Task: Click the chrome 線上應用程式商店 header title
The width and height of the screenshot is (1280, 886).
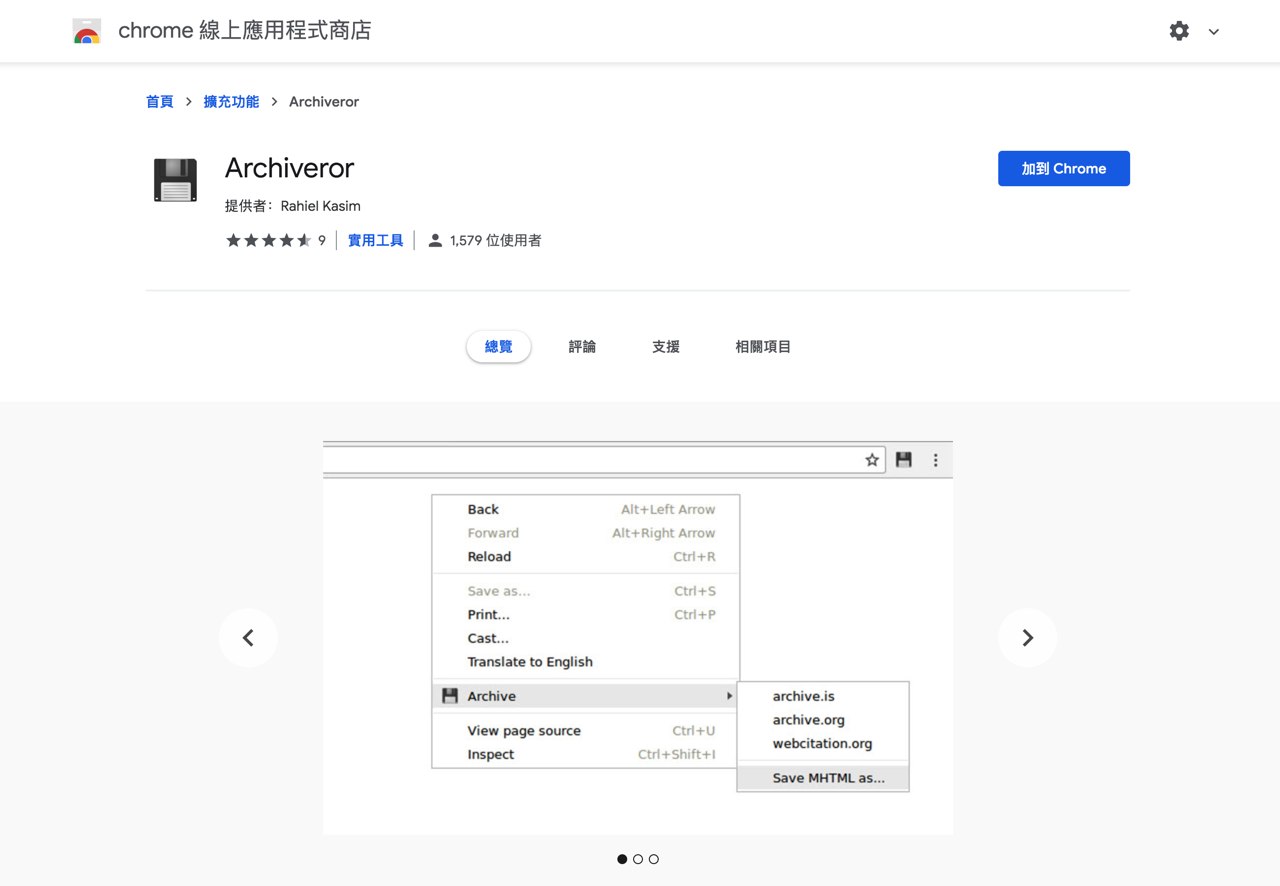Action: tap(245, 31)
